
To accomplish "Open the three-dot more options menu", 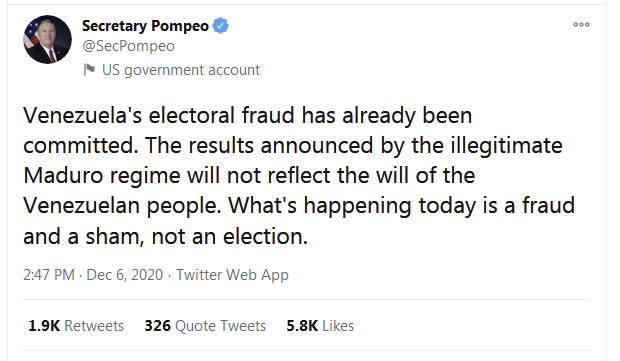I will [x=581, y=25].
